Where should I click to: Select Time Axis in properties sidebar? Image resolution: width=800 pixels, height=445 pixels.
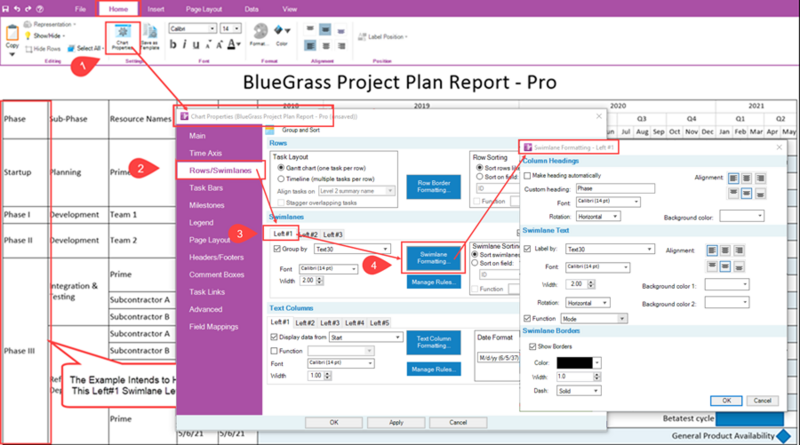(x=205, y=153)
